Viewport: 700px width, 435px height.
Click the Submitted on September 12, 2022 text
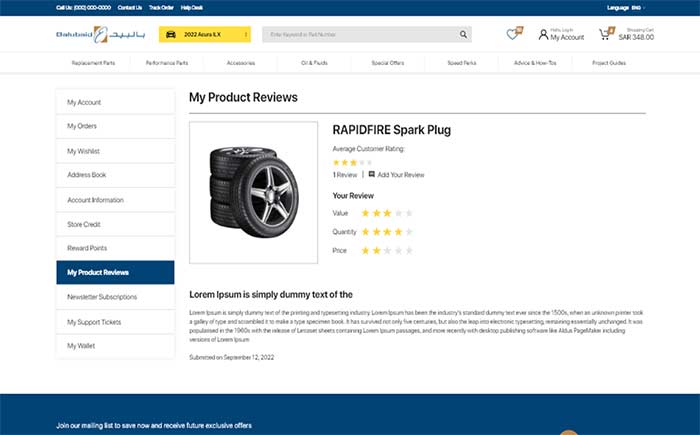(x=232, y=357)
